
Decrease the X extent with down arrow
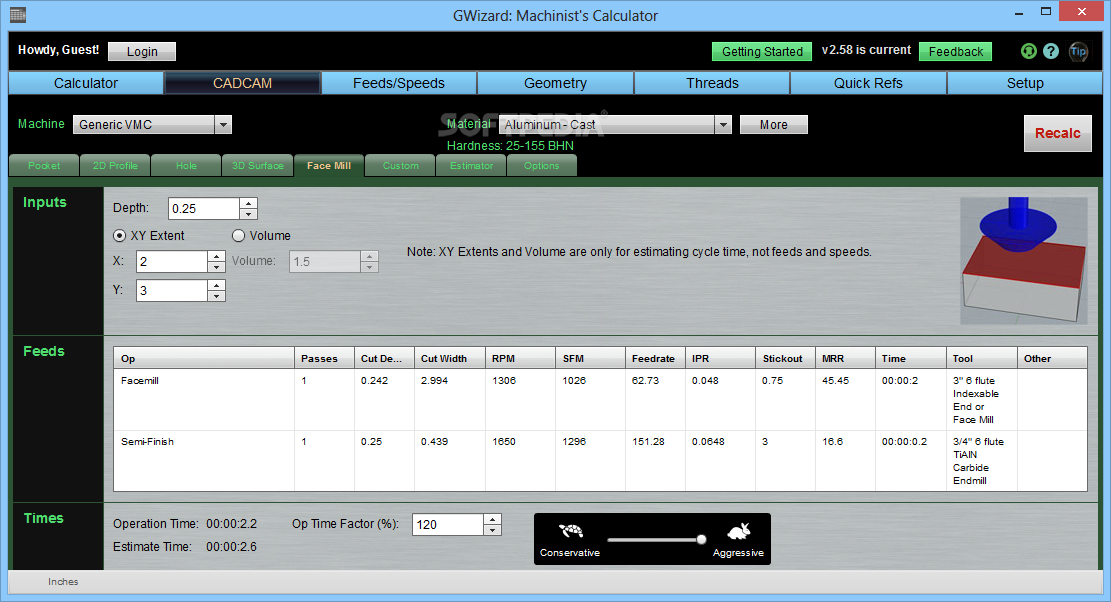216,267
